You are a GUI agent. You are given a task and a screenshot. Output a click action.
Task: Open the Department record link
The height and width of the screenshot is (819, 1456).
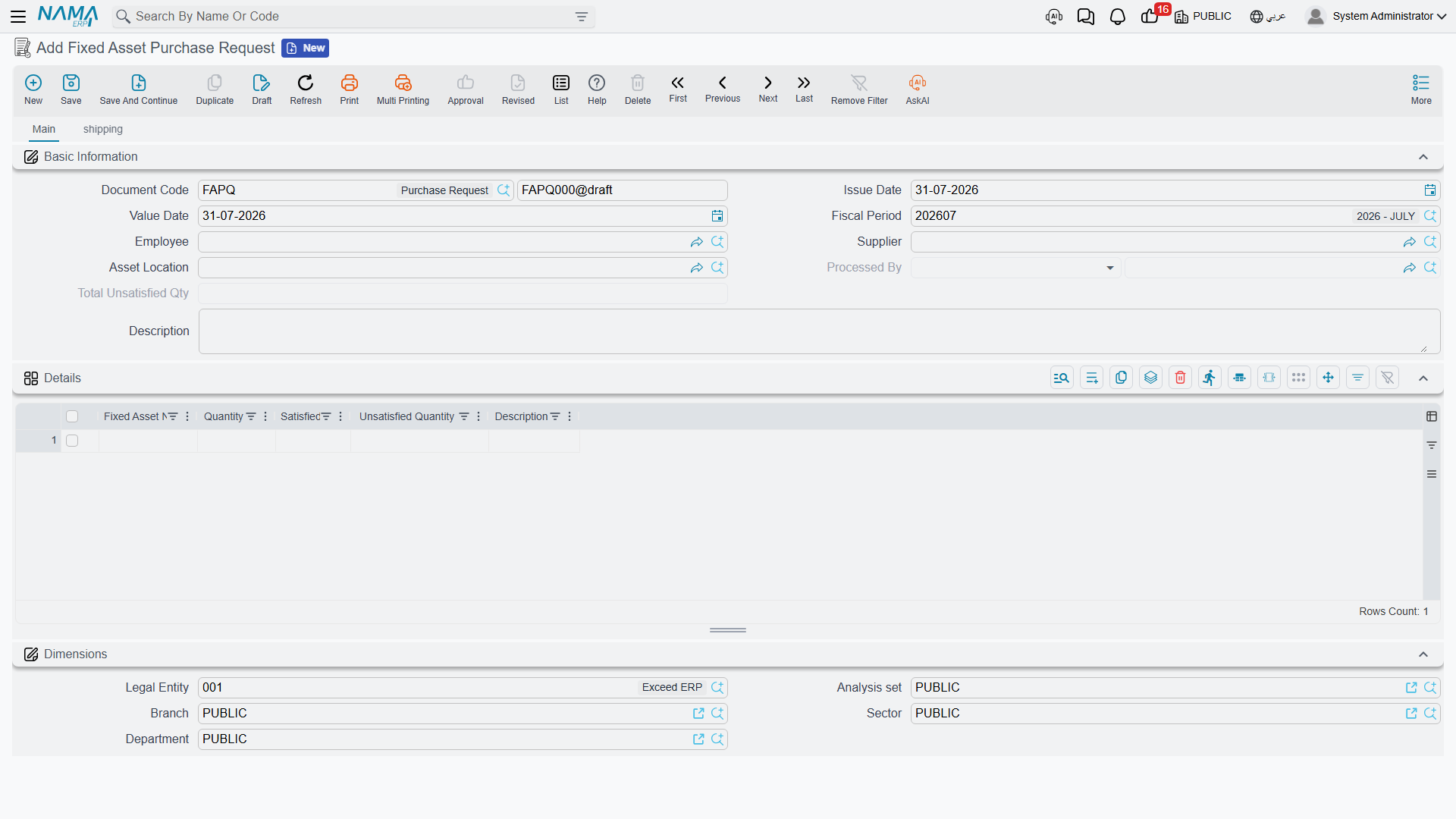click(x=698, y=739)
